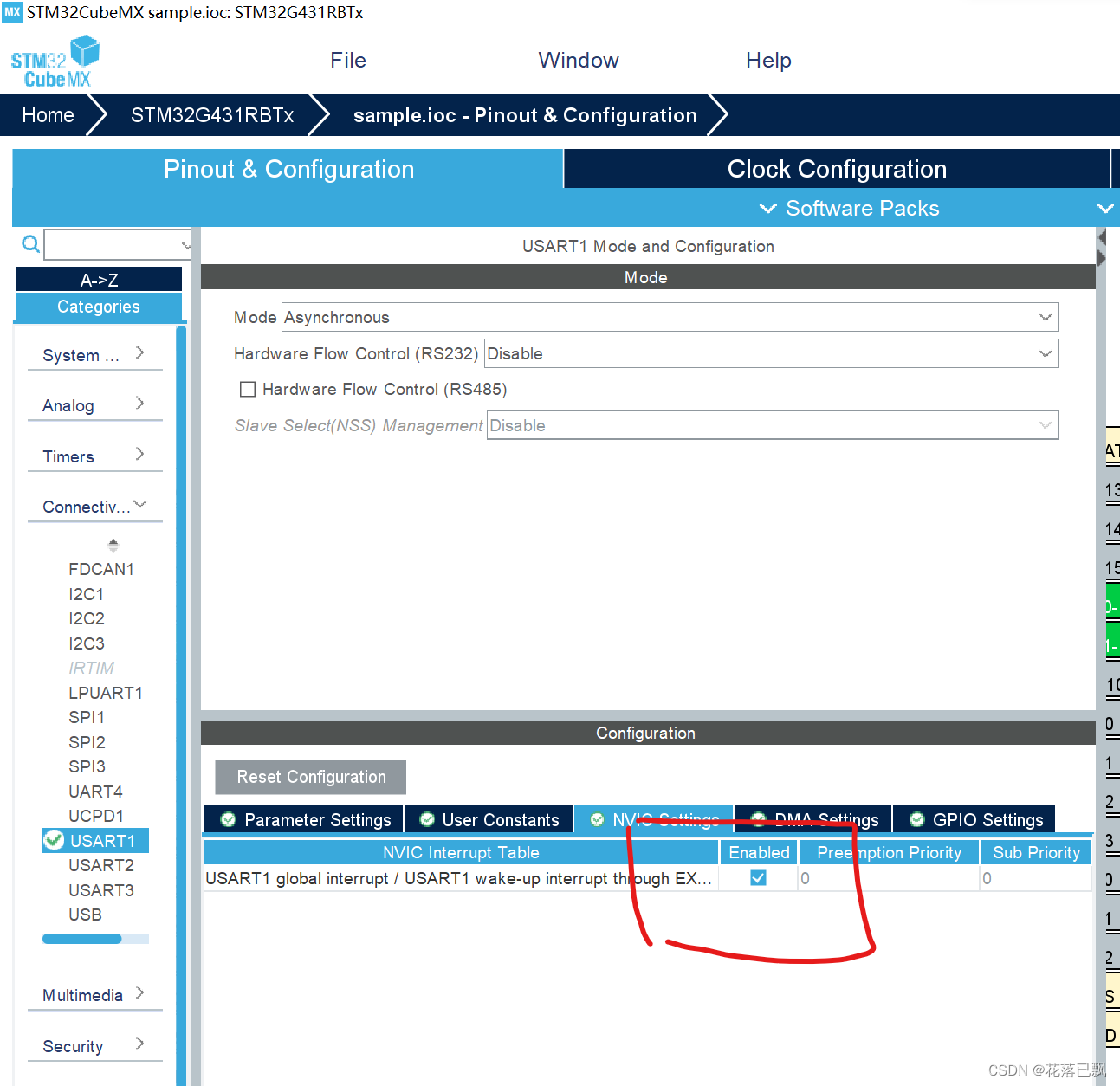This screenshot has width=1120, height=1086.
Task: Toggle the USART1 global interrupt Enabled checkbox
Action: tap(758, 877)
